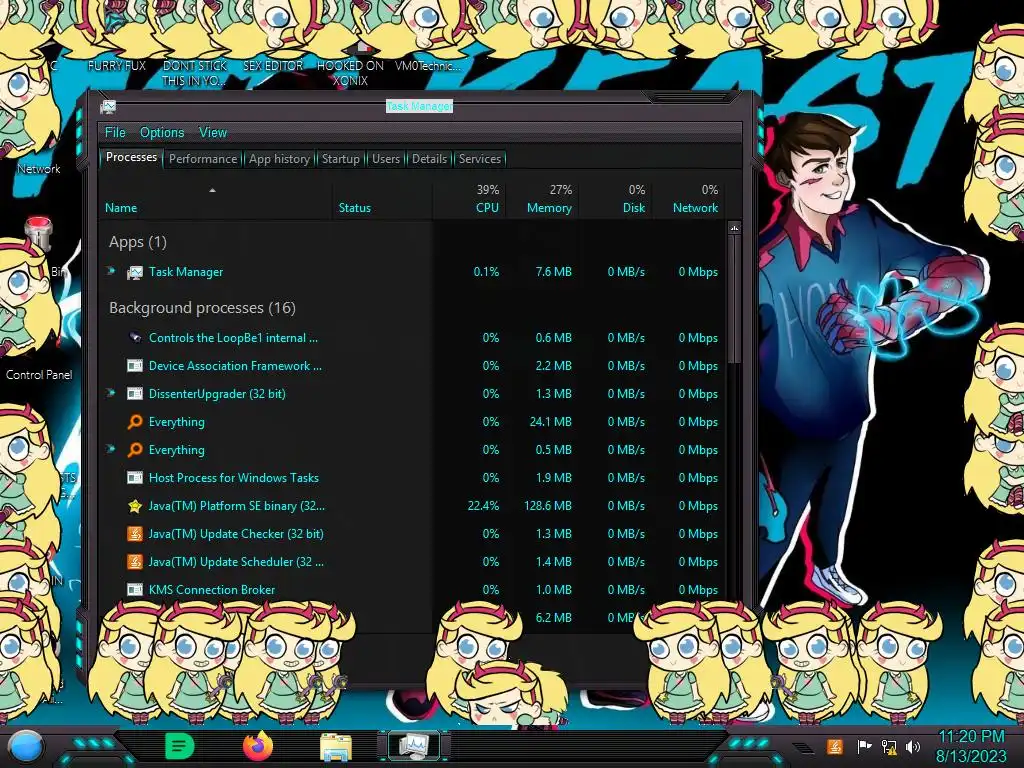Viewport: 1024px width, 768px height.
Task: Click the Java tray icon
Action: pos(834,746)
